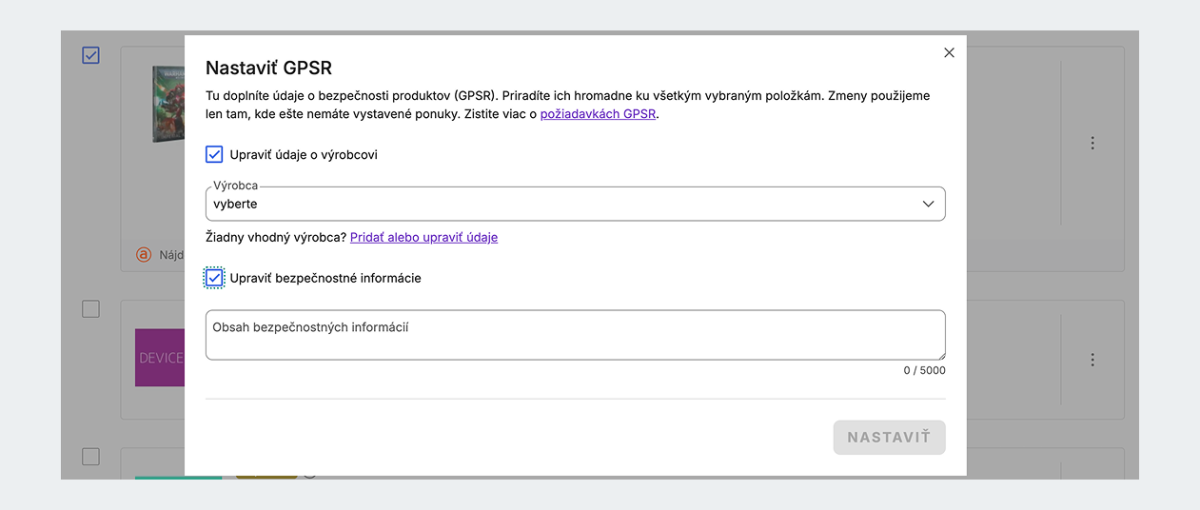This screenshot has height=510, width=1200.
Task: Click the game box product thumbnail
Action: [169, 104]
